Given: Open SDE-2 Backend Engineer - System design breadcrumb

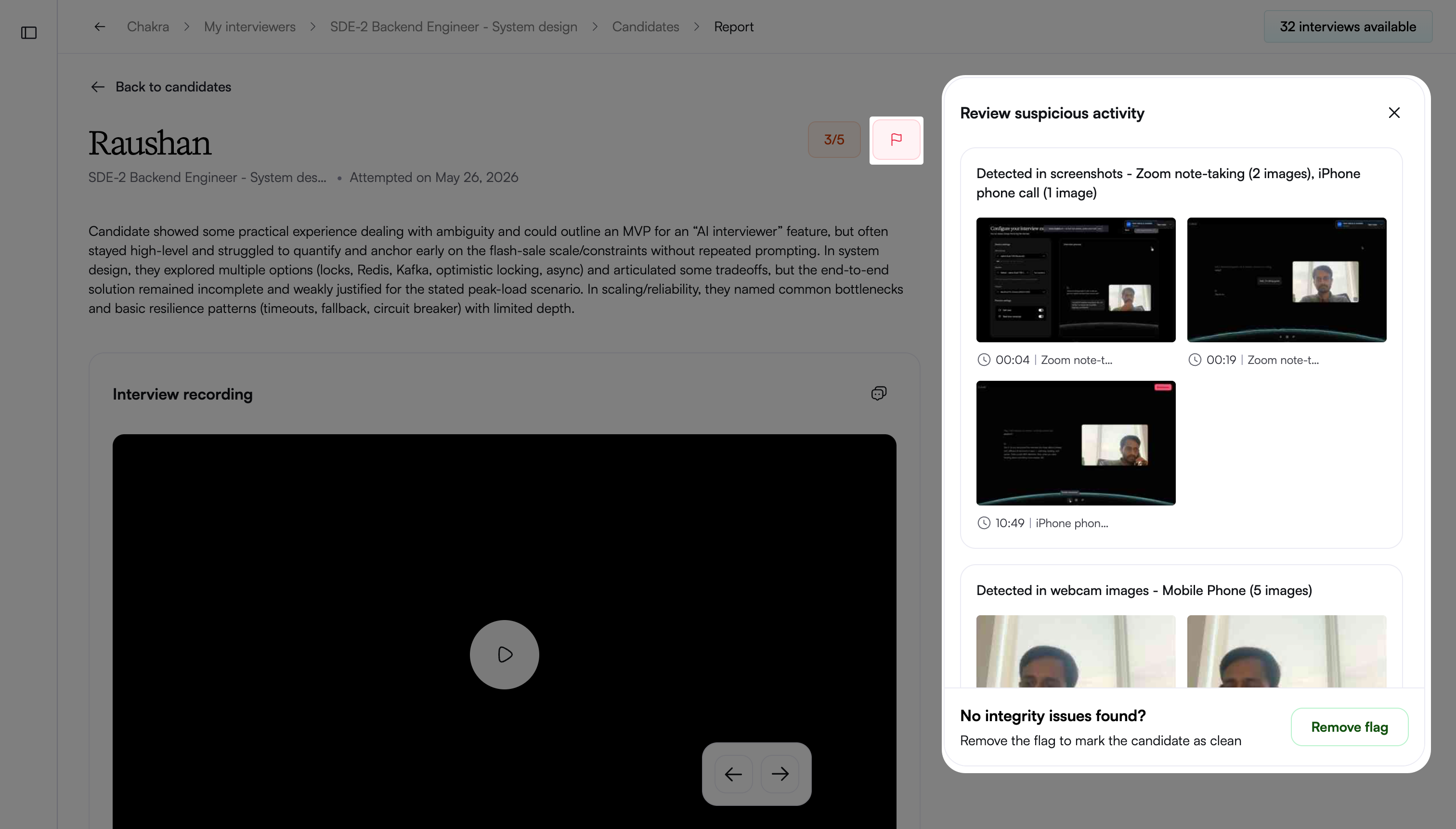Looking at the screenshot, I should [454, 27].
